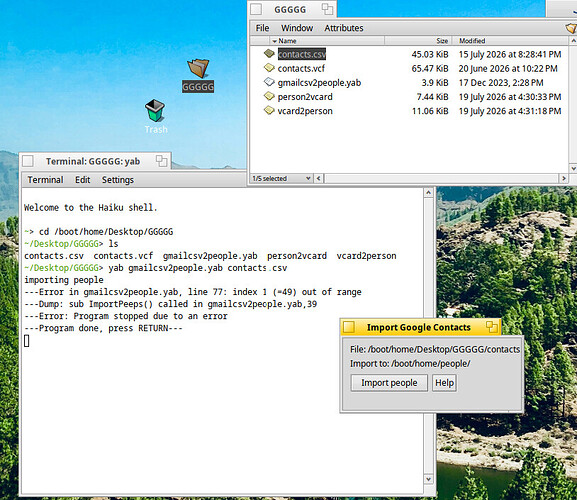
Task: Click the vcard2person file name
Action: coord(305,111)
